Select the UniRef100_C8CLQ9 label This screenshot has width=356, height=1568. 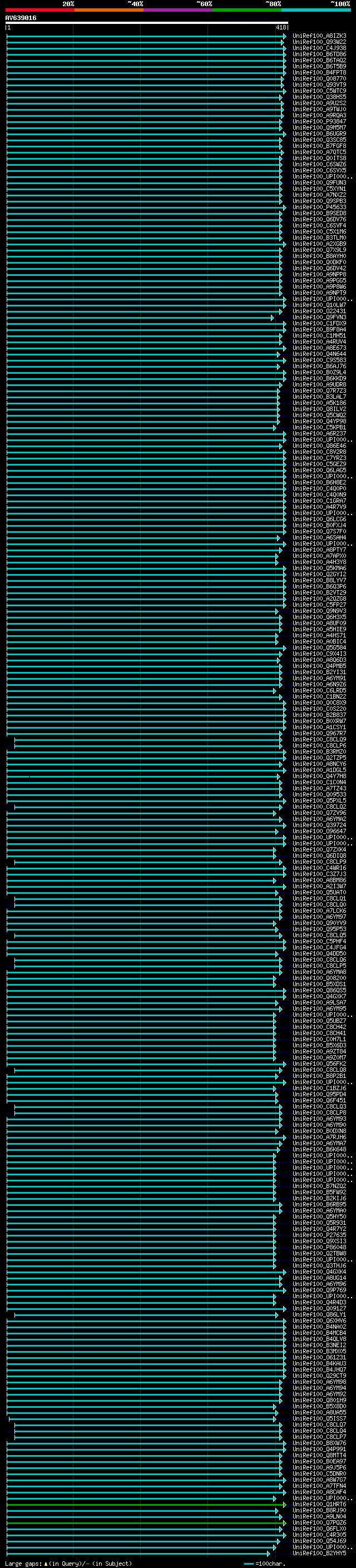[x=319, y=740]
